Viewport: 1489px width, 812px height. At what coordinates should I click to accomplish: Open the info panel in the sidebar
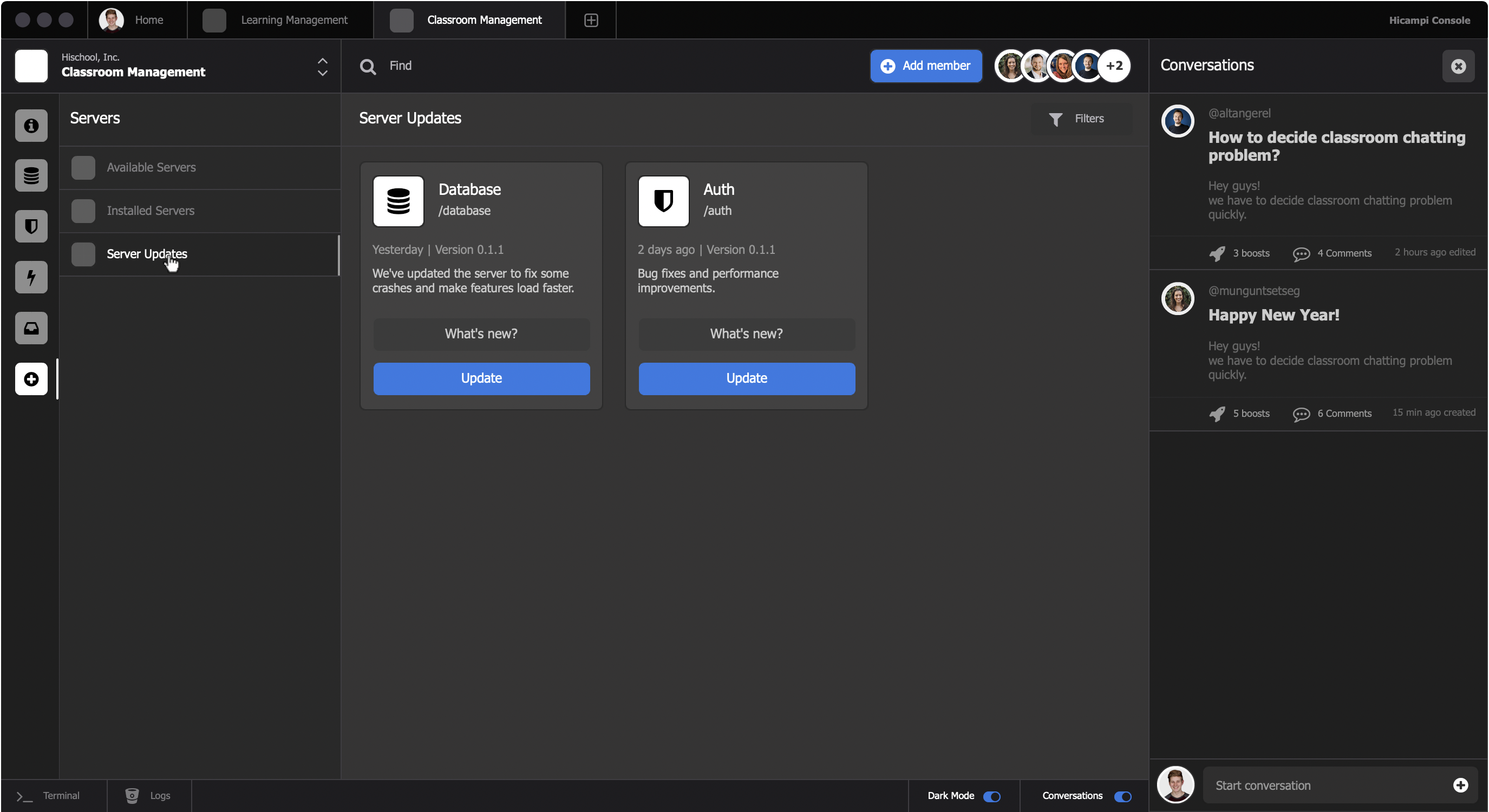[x=31, y=126]
